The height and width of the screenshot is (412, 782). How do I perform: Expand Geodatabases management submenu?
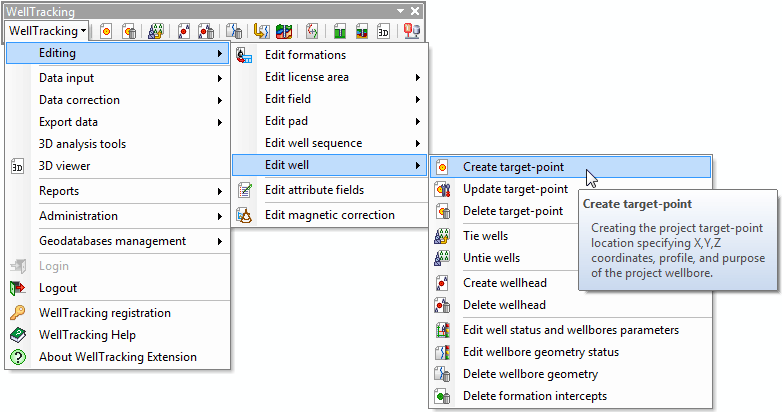(x=118, y=241)
